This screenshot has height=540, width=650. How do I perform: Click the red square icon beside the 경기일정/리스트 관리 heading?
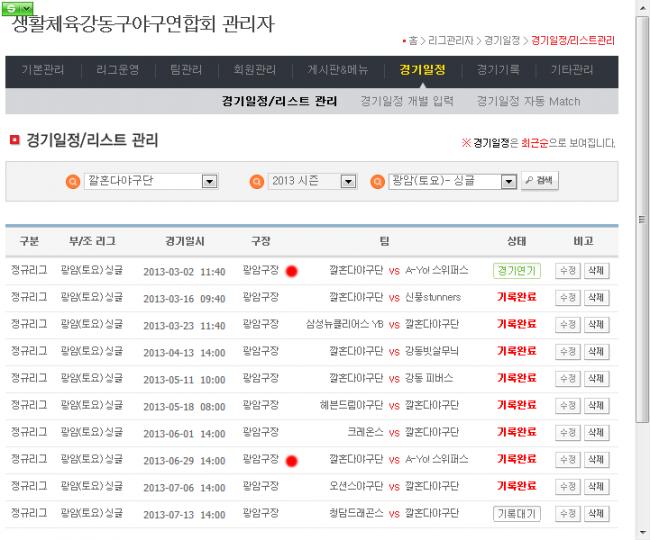(15, 140)
